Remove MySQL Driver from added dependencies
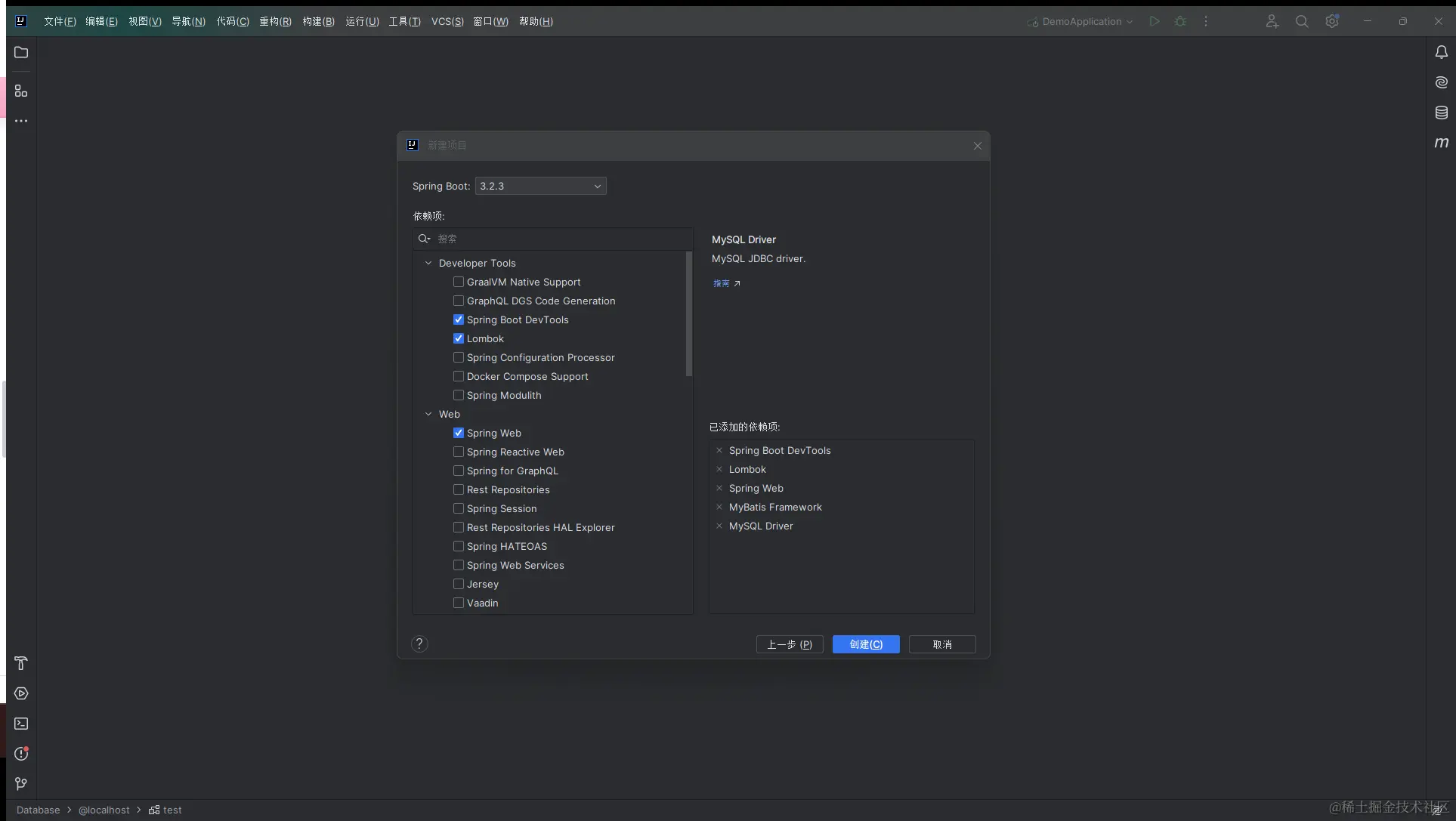 (719, 526)
